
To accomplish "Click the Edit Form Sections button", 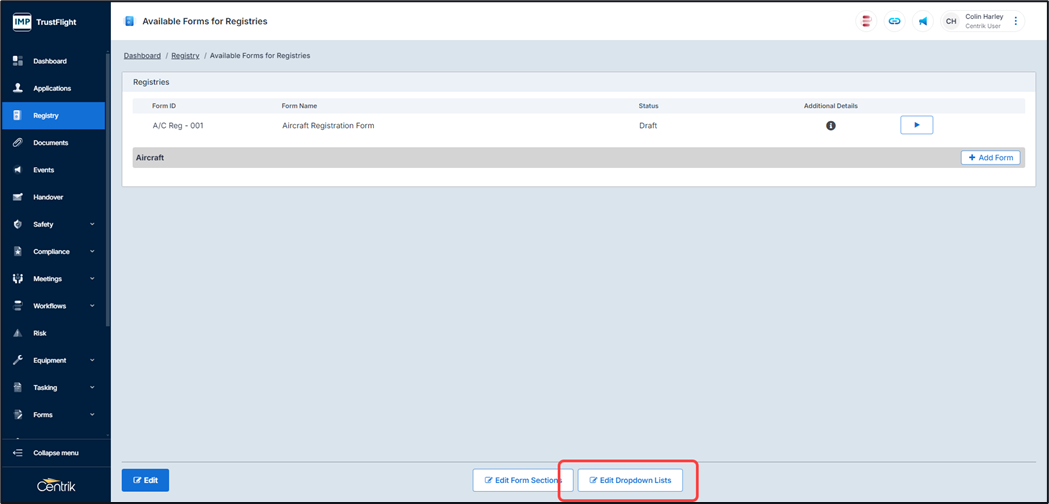I will coord(523,480).
